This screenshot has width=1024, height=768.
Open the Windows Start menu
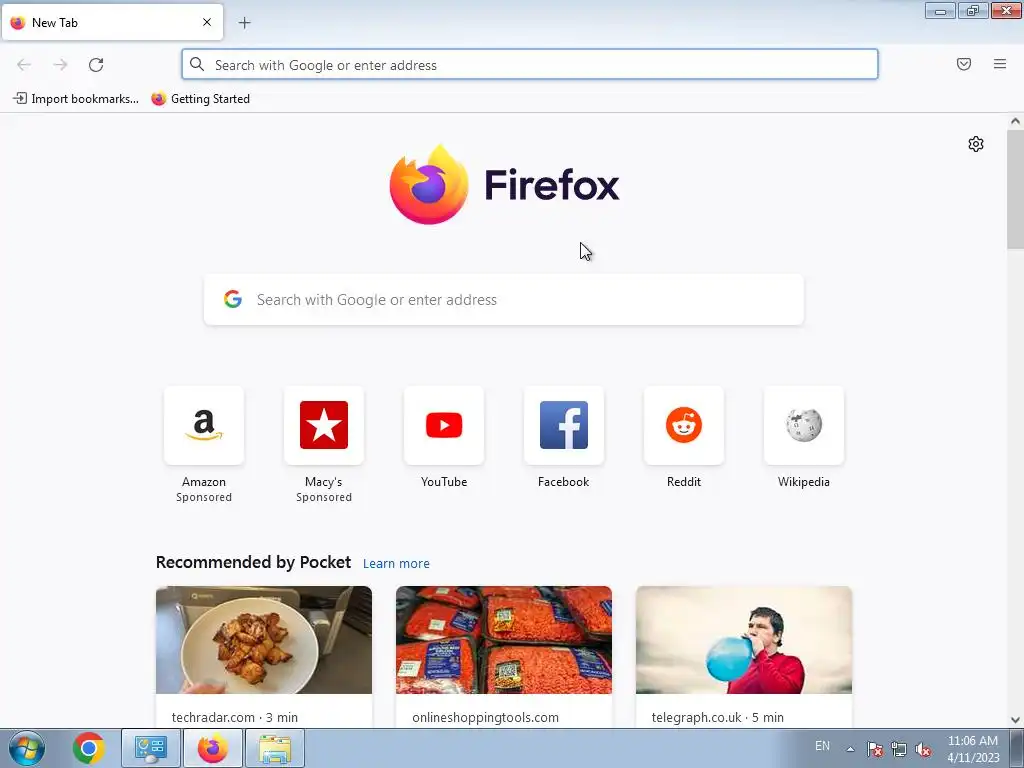(x=27, y=748)
